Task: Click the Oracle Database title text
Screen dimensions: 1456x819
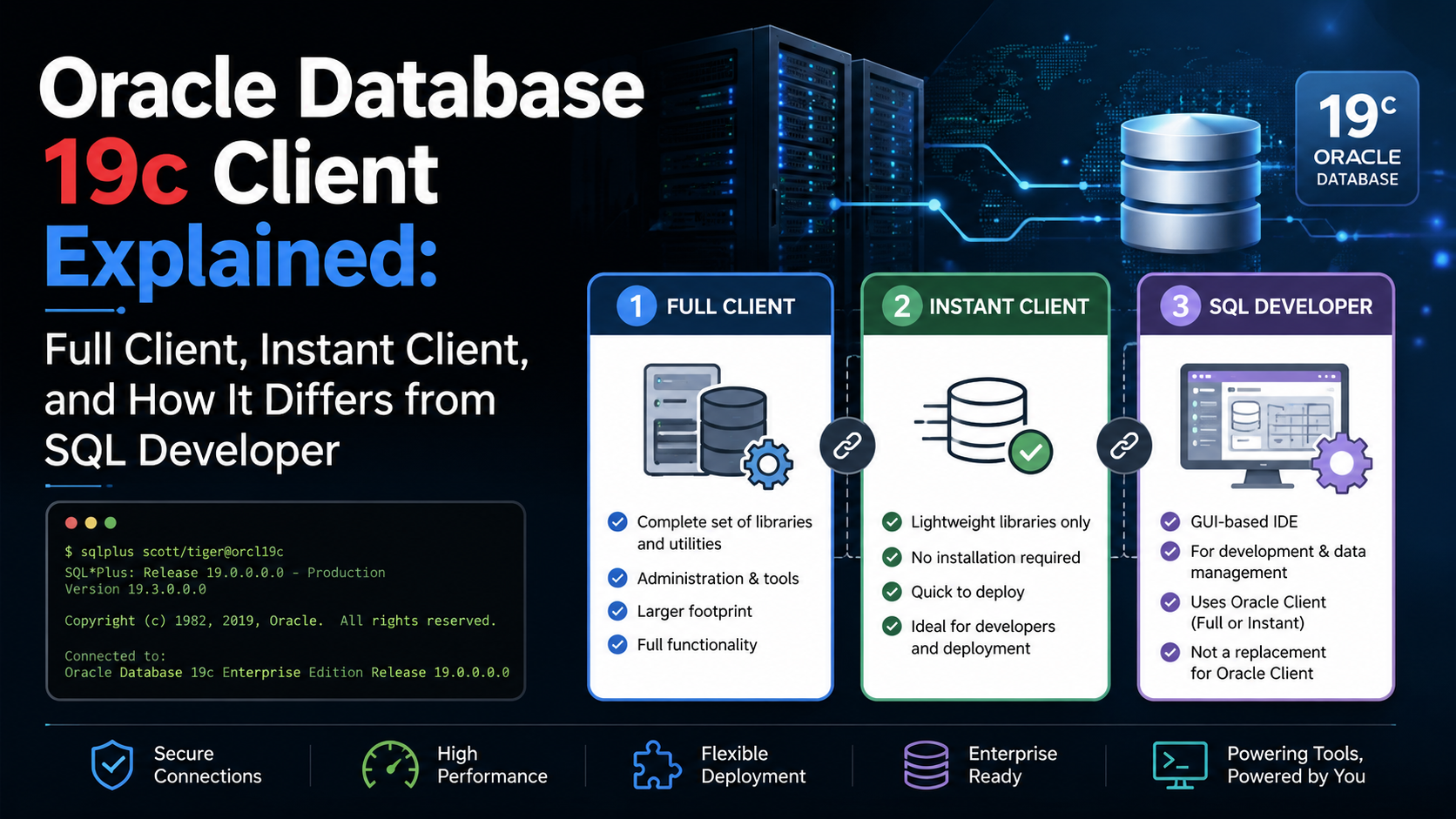Action: [x=341, y=90]
